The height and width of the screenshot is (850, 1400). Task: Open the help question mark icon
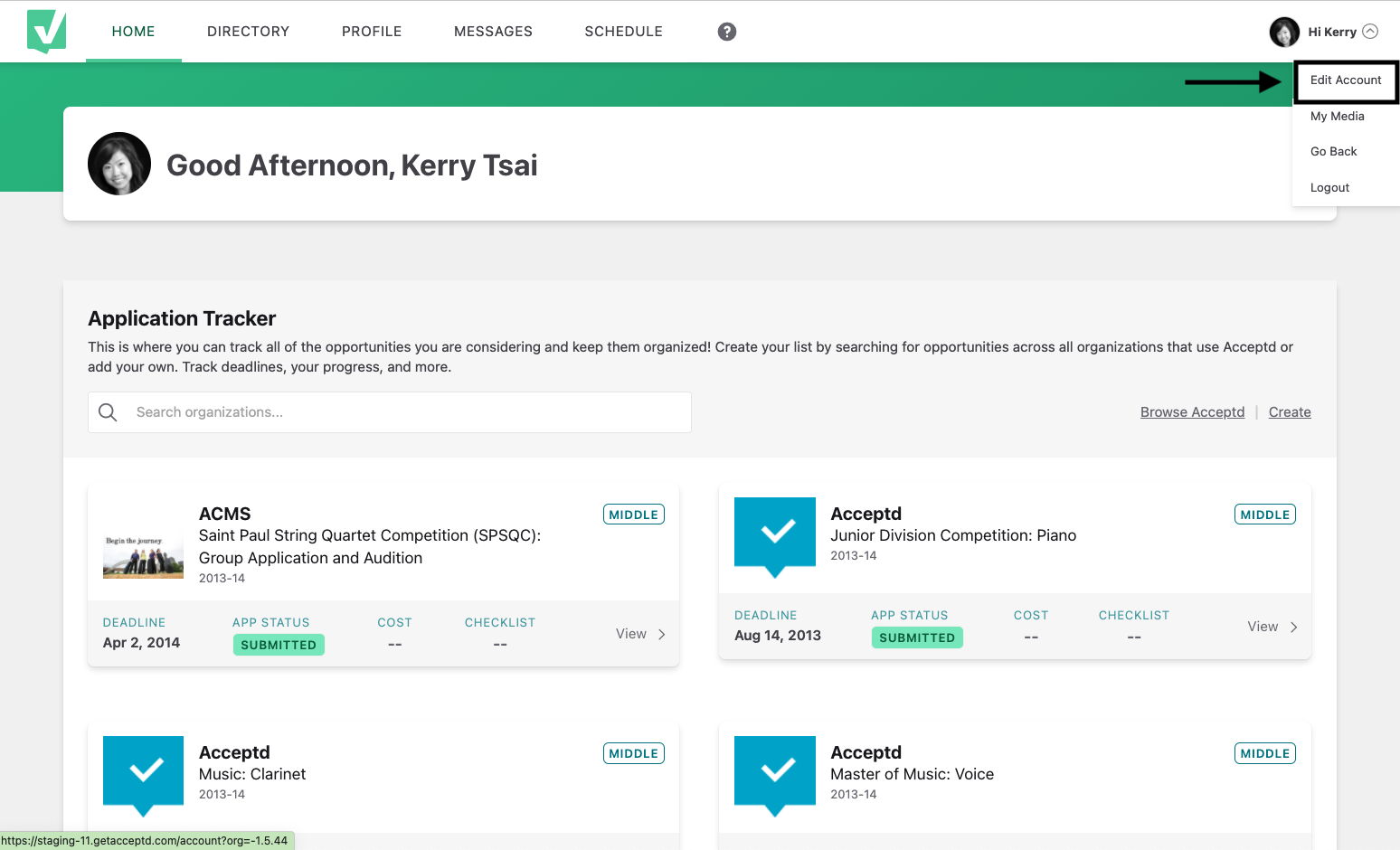(727, 32)
